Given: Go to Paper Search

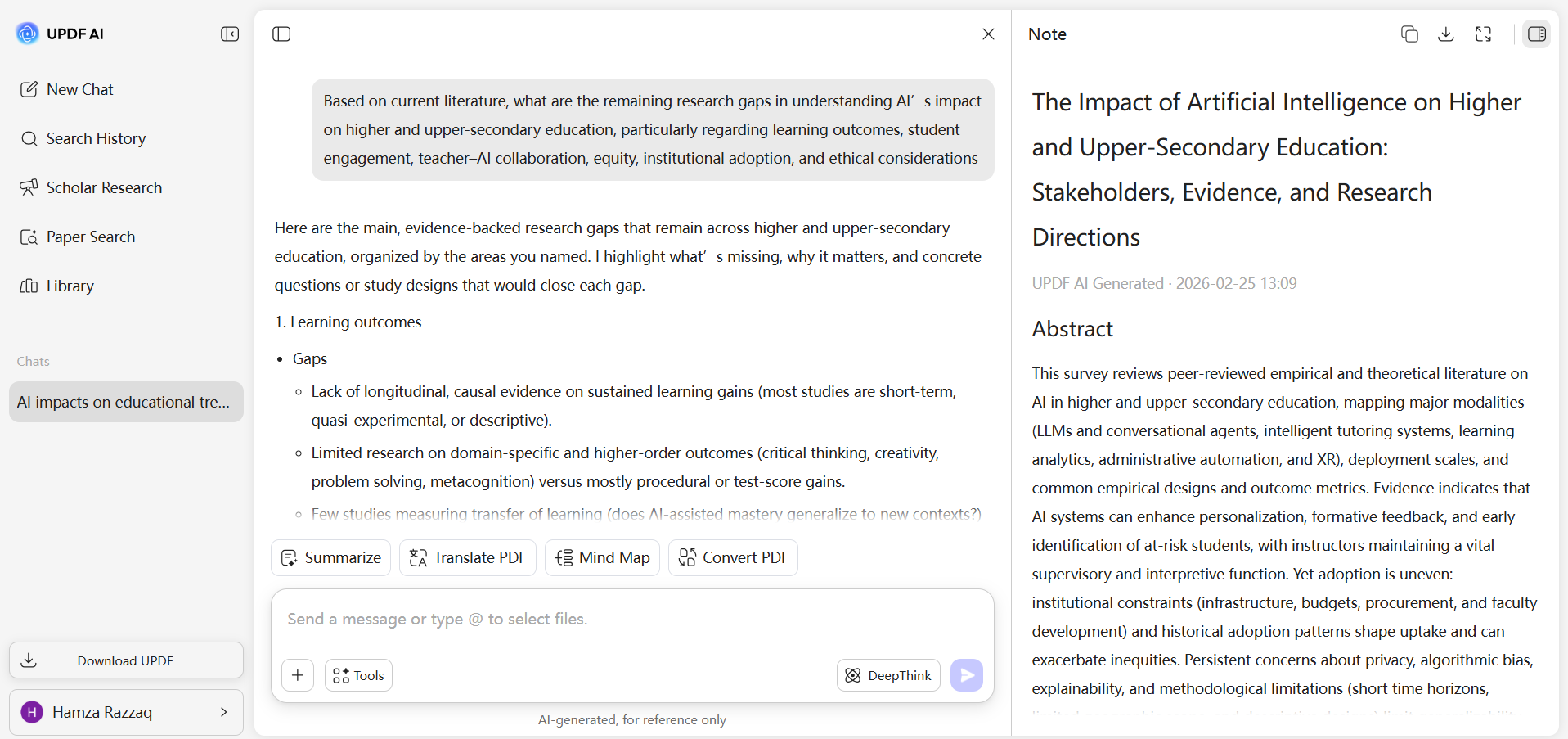Looking at the screenshot, I should pyautogui.click(x=78, y=237).
